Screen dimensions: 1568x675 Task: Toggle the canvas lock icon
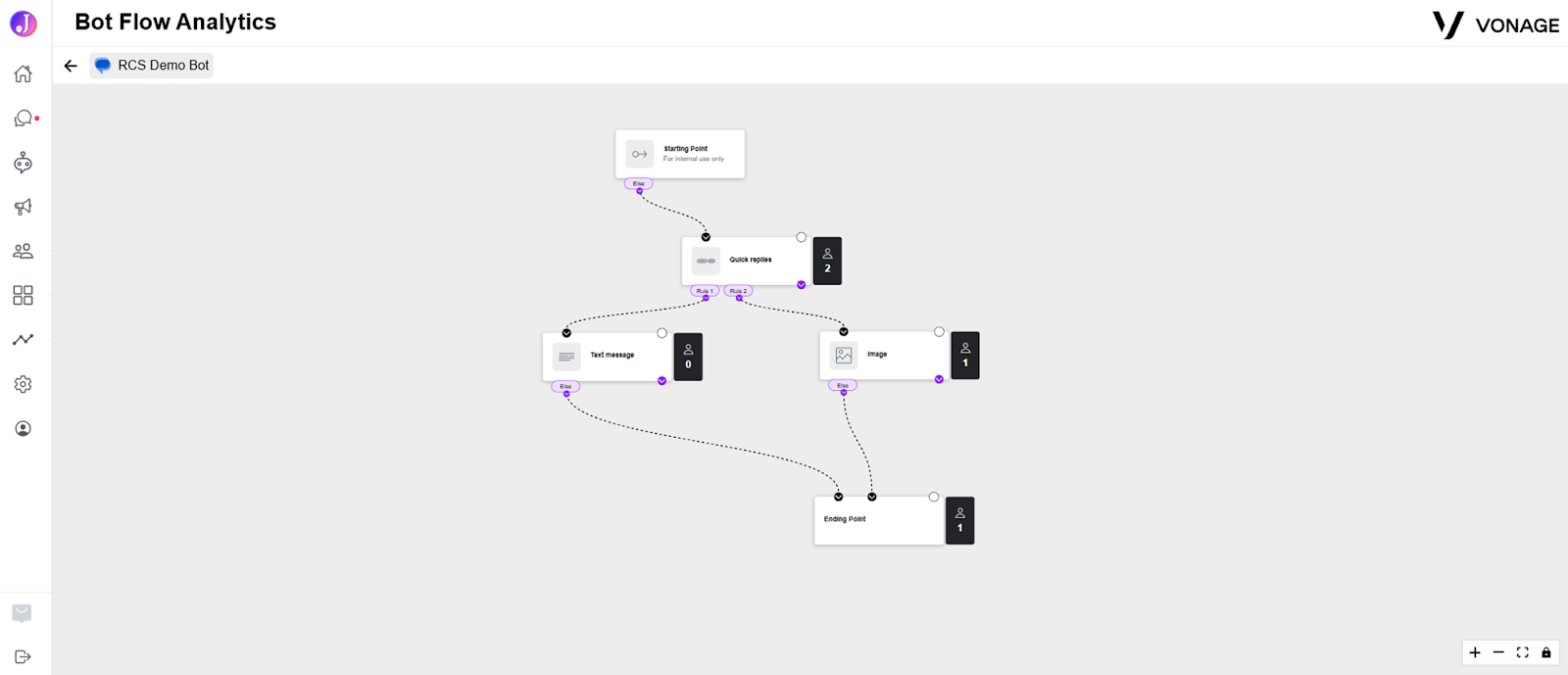click(1546, 652)
